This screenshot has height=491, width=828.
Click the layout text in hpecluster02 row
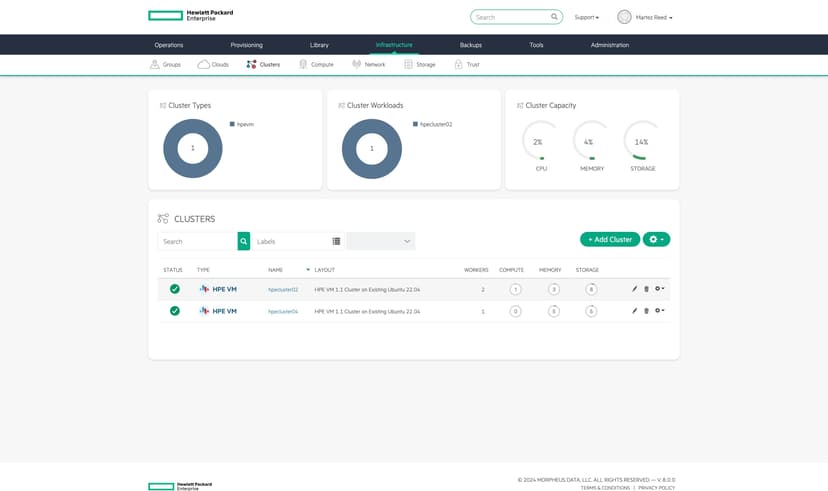367,289
